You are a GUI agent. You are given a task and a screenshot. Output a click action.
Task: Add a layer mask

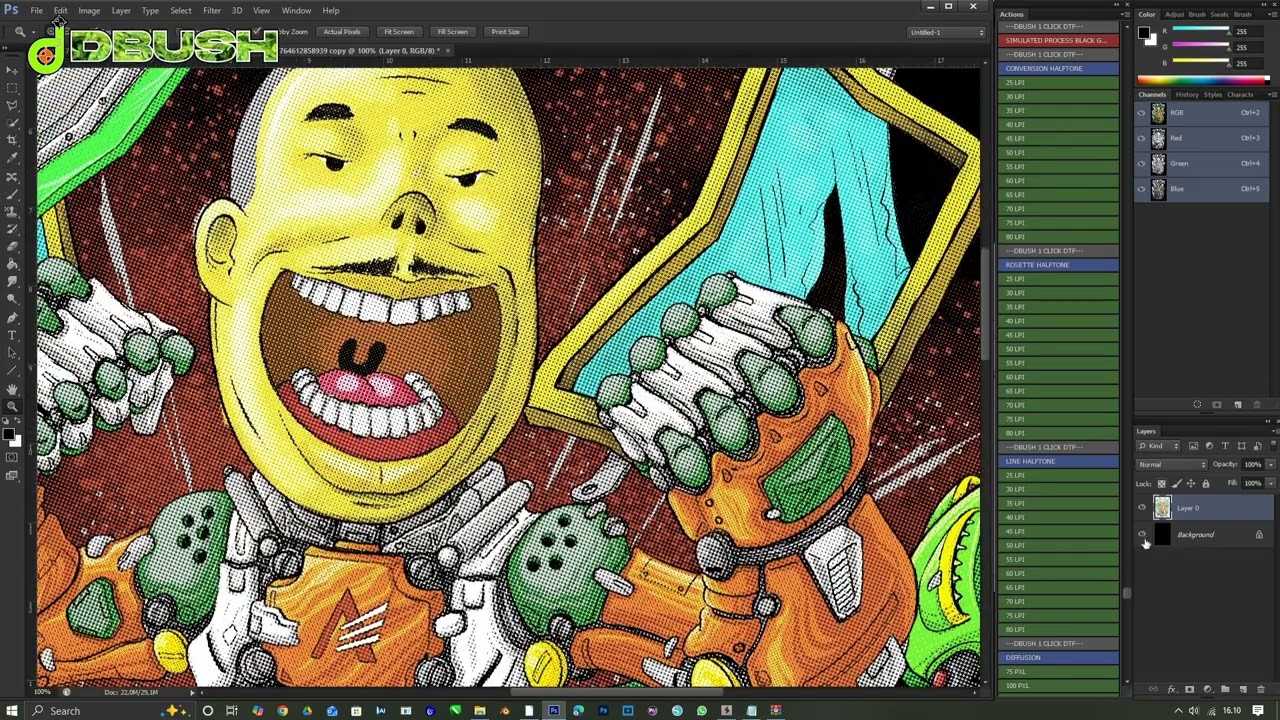point(1189,689)
